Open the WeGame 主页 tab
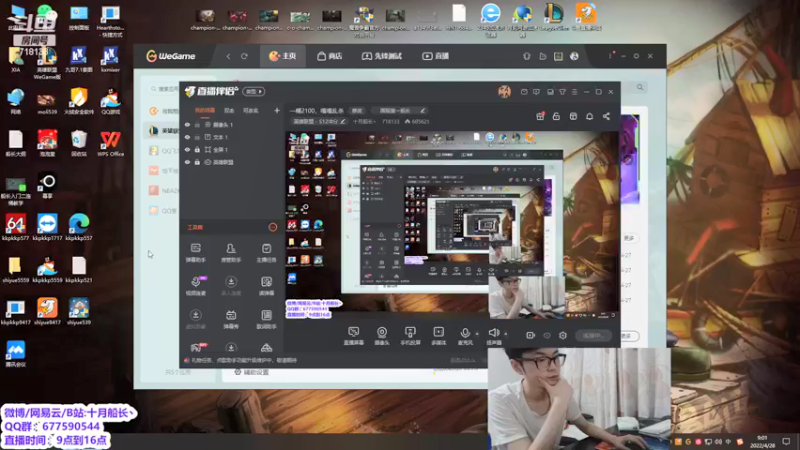 tap(283, 56)
